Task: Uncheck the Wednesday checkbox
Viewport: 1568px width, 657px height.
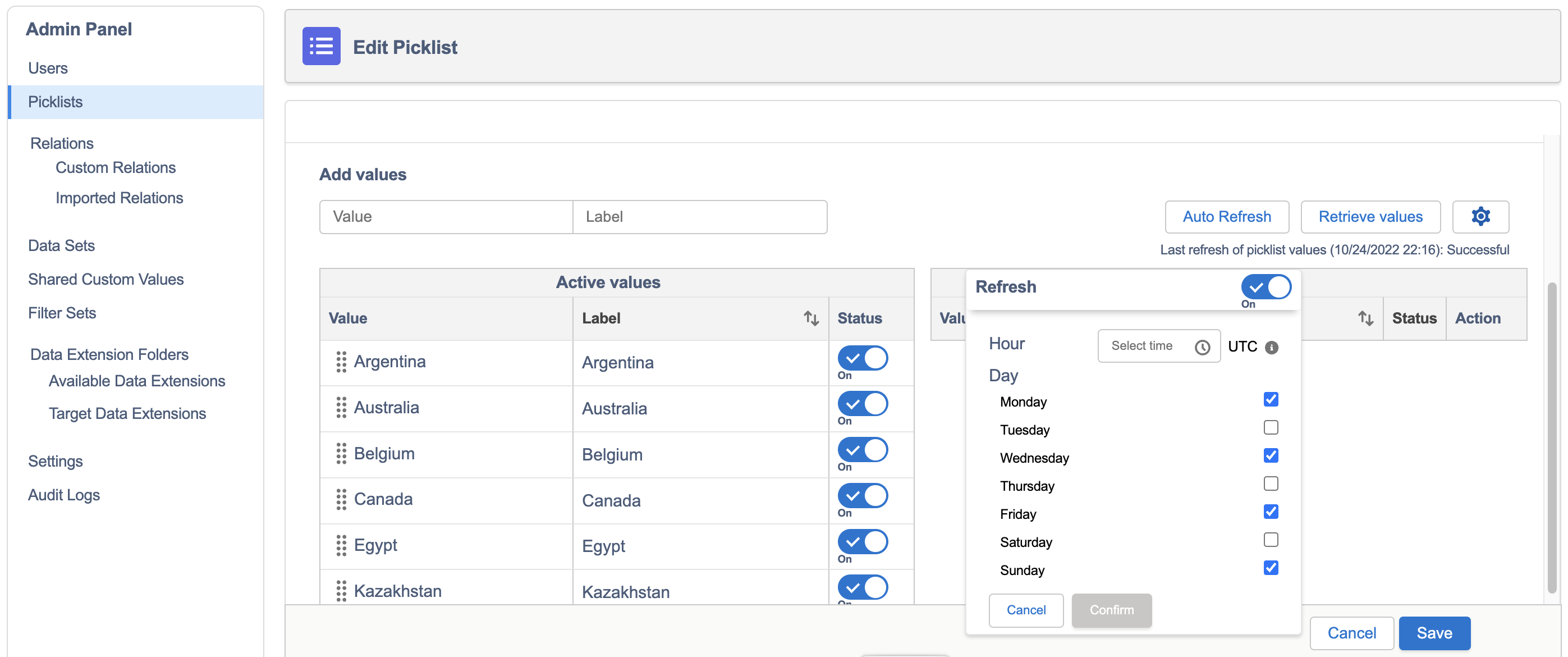Action: 1271,455
